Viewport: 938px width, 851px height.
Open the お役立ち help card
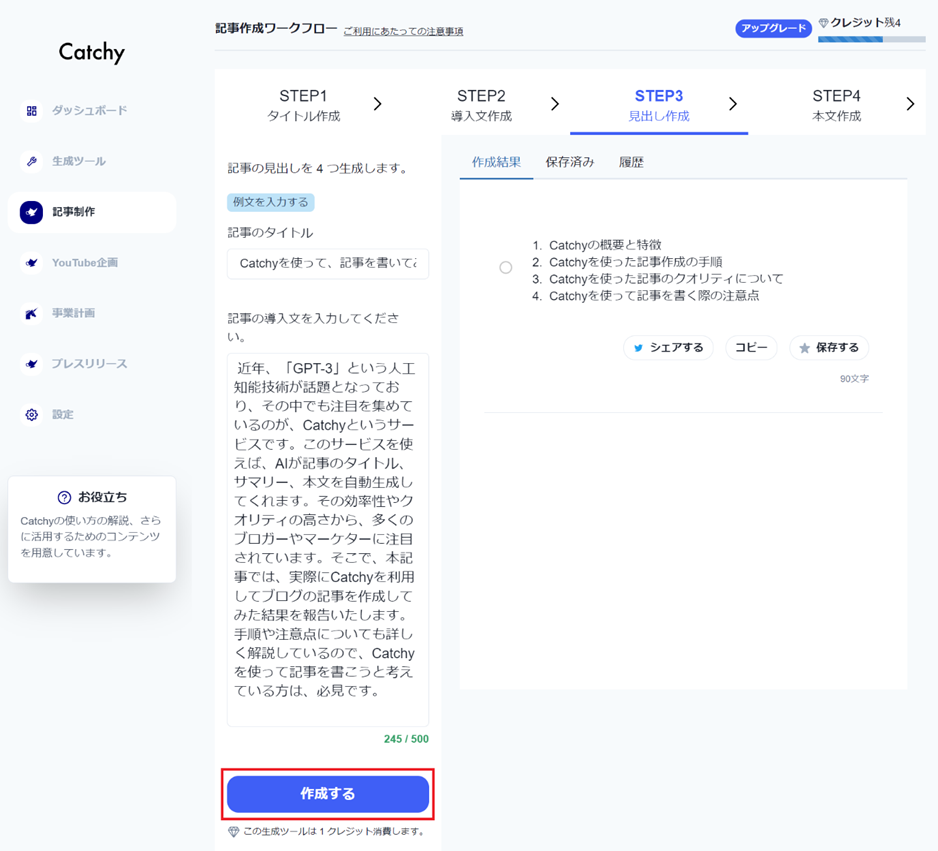[92, 529]
